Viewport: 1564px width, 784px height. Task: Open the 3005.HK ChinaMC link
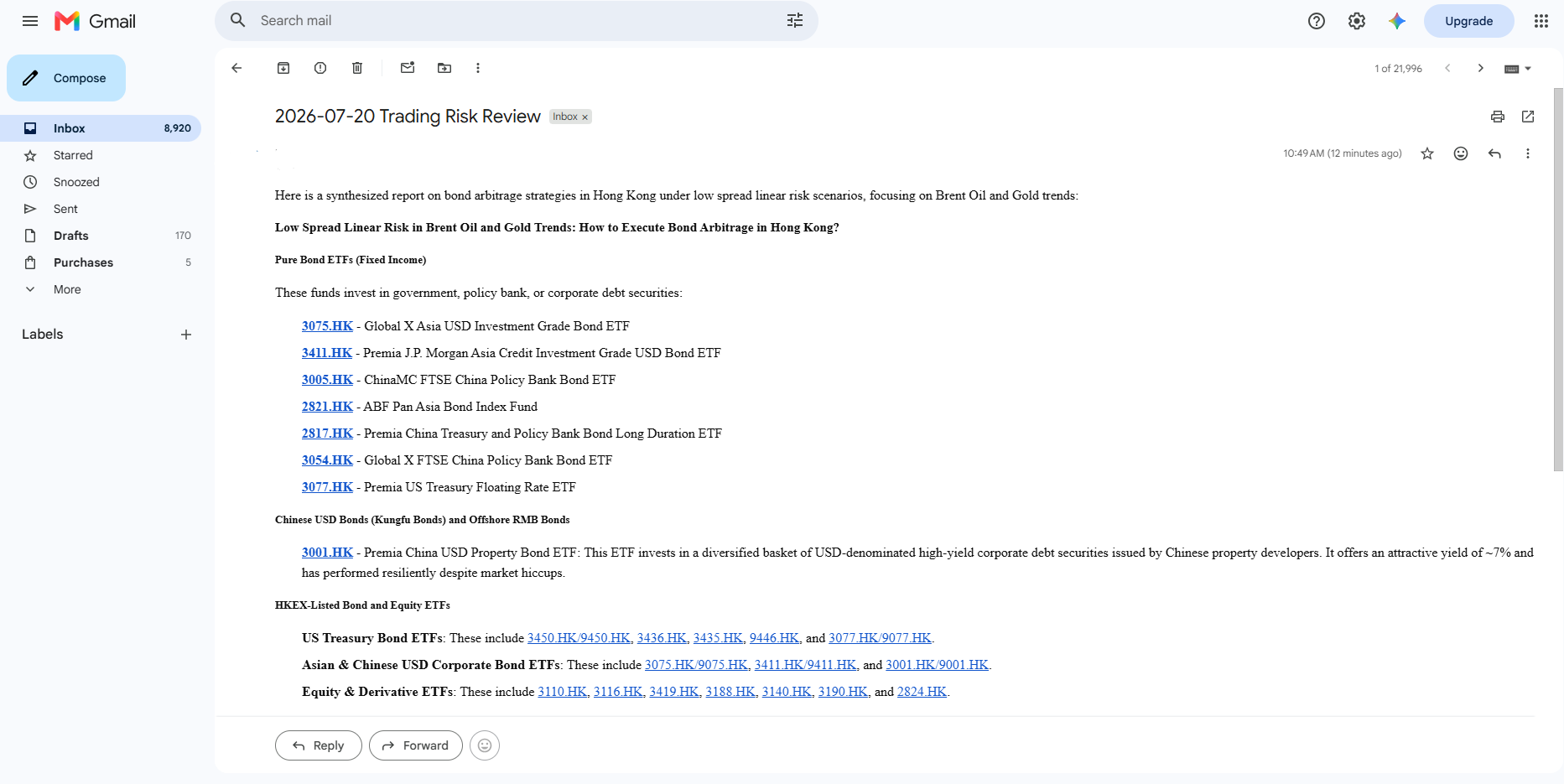point(327,380)
